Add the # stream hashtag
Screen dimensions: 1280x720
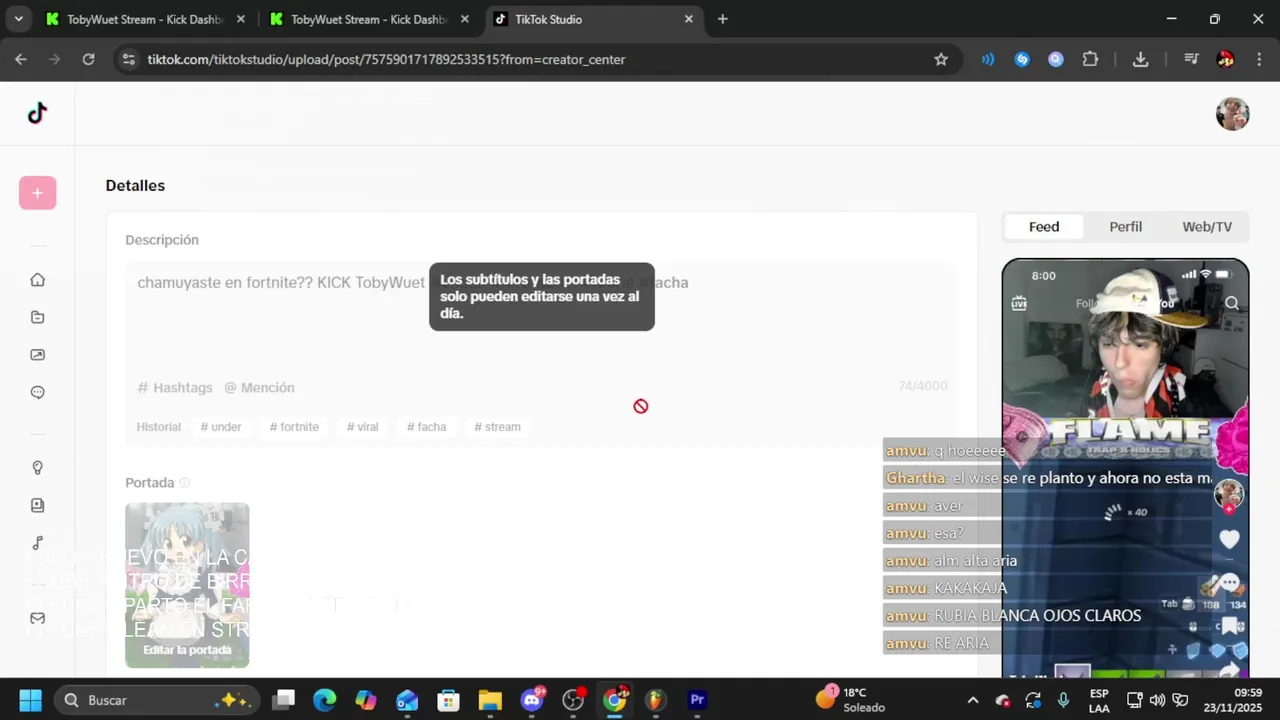click(x=497, y=427)
